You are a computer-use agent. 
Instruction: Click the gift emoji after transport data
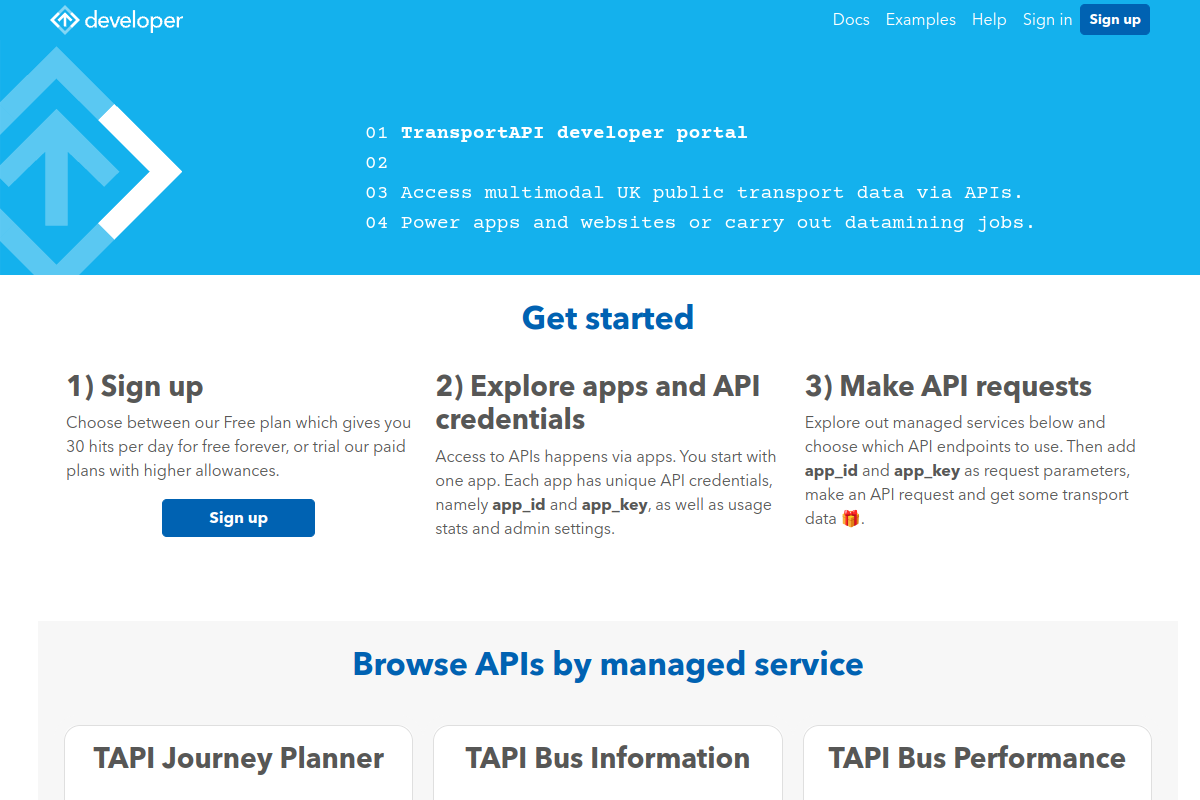pyautogui.click(x=850, y=518)
